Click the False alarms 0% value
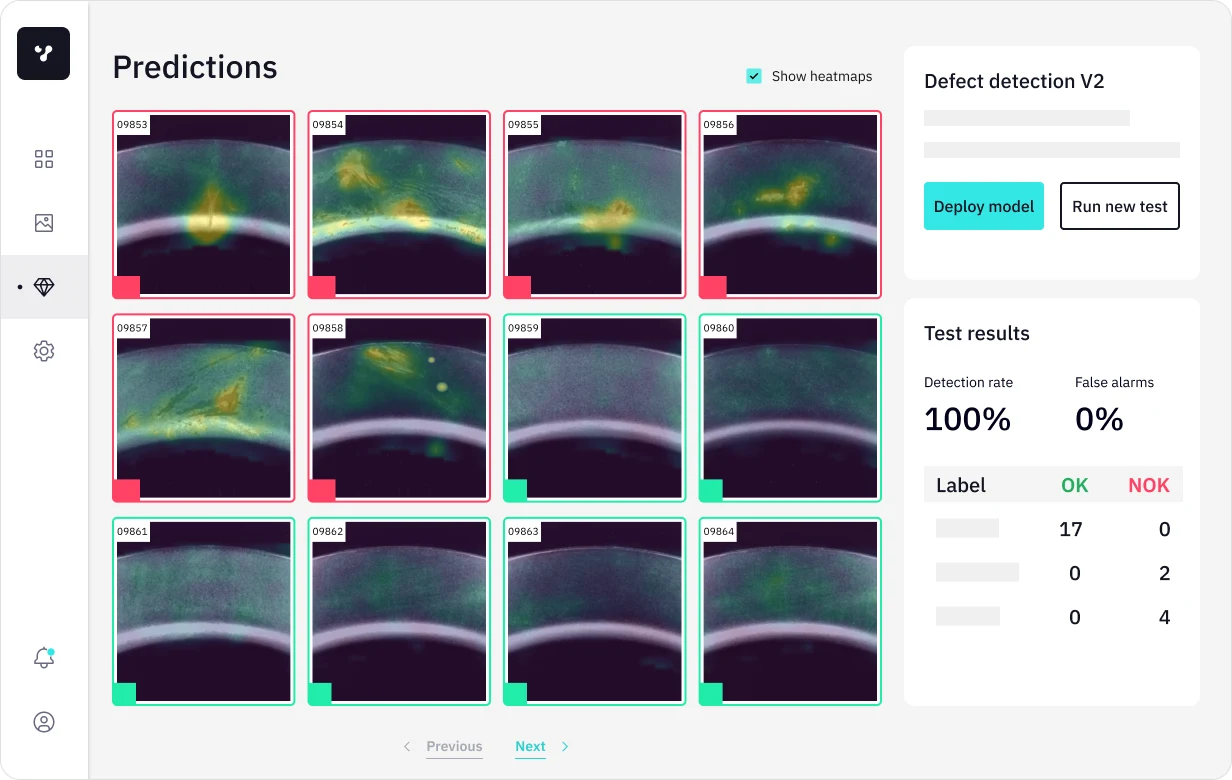 pos(1099,420)
